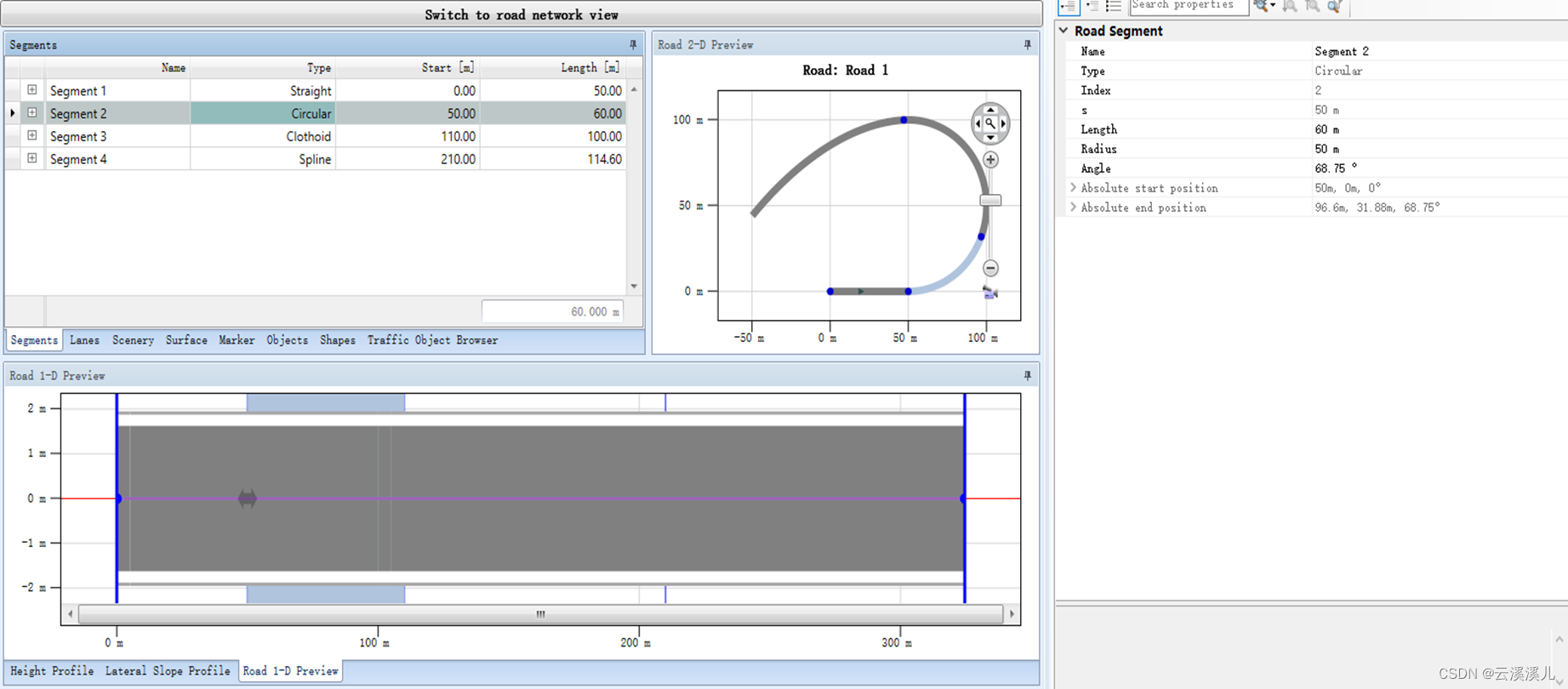Click Switch to road network view button
This screenshot has height=689, width=1568.
[x=522, y=14]
